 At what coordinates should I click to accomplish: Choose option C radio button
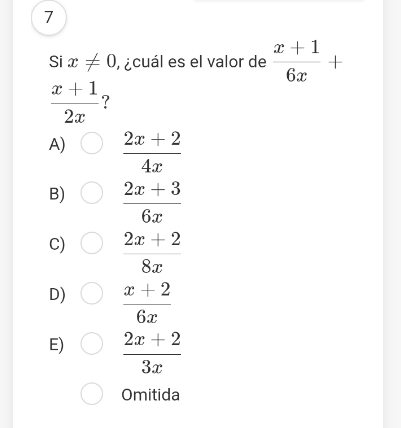[92, 243]
